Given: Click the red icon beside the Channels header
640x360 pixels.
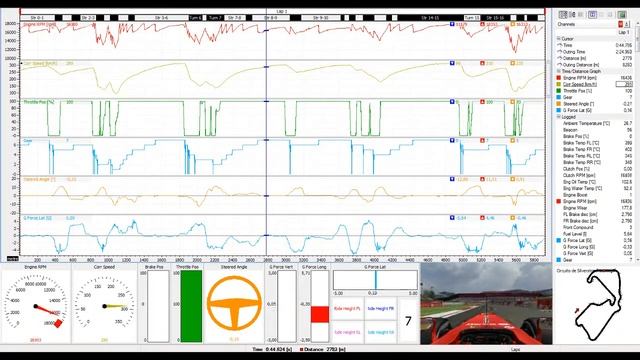Looking at the screenshot, I should [620, 24].
